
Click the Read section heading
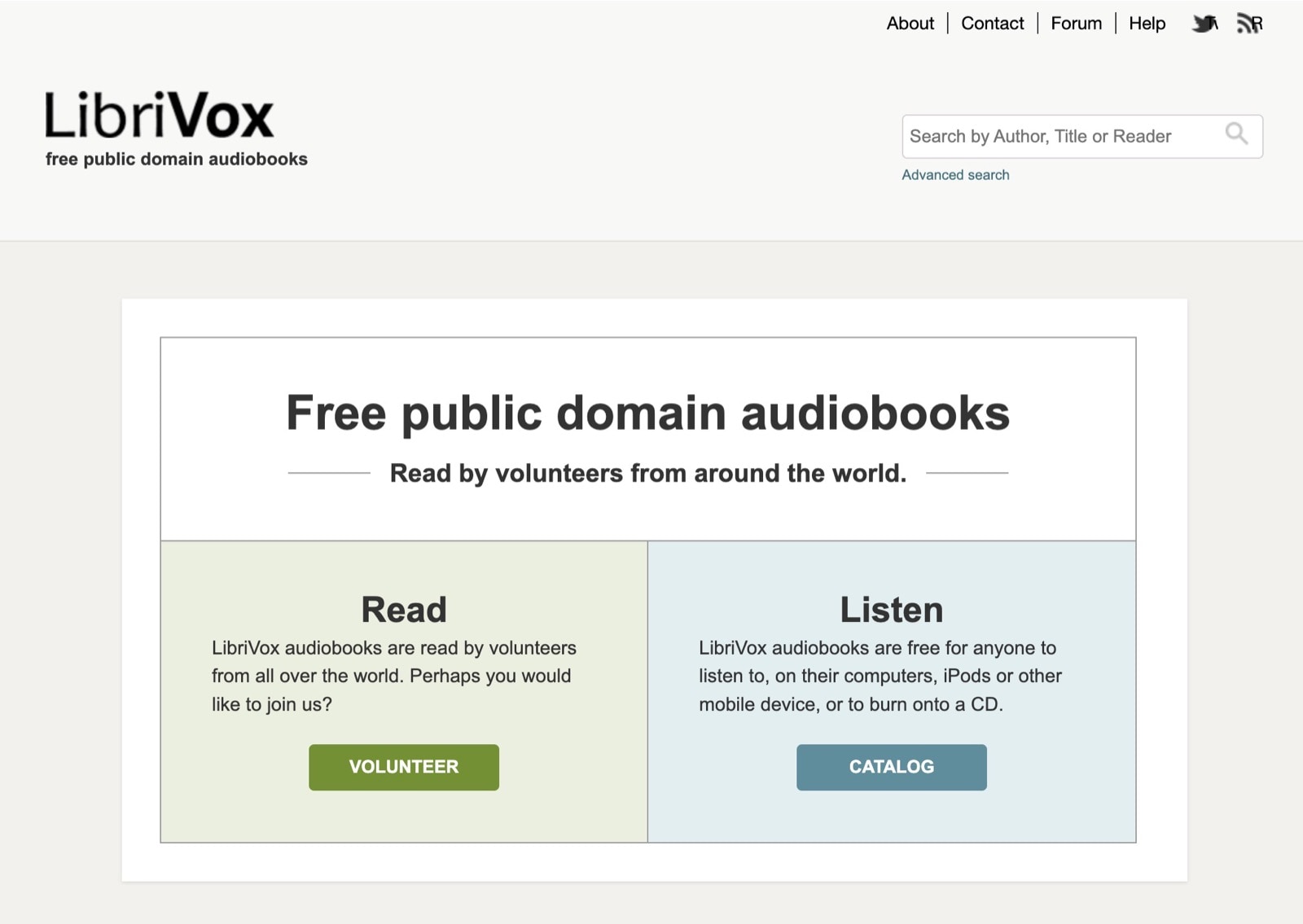pyautogui.click(x=404, y=610)
